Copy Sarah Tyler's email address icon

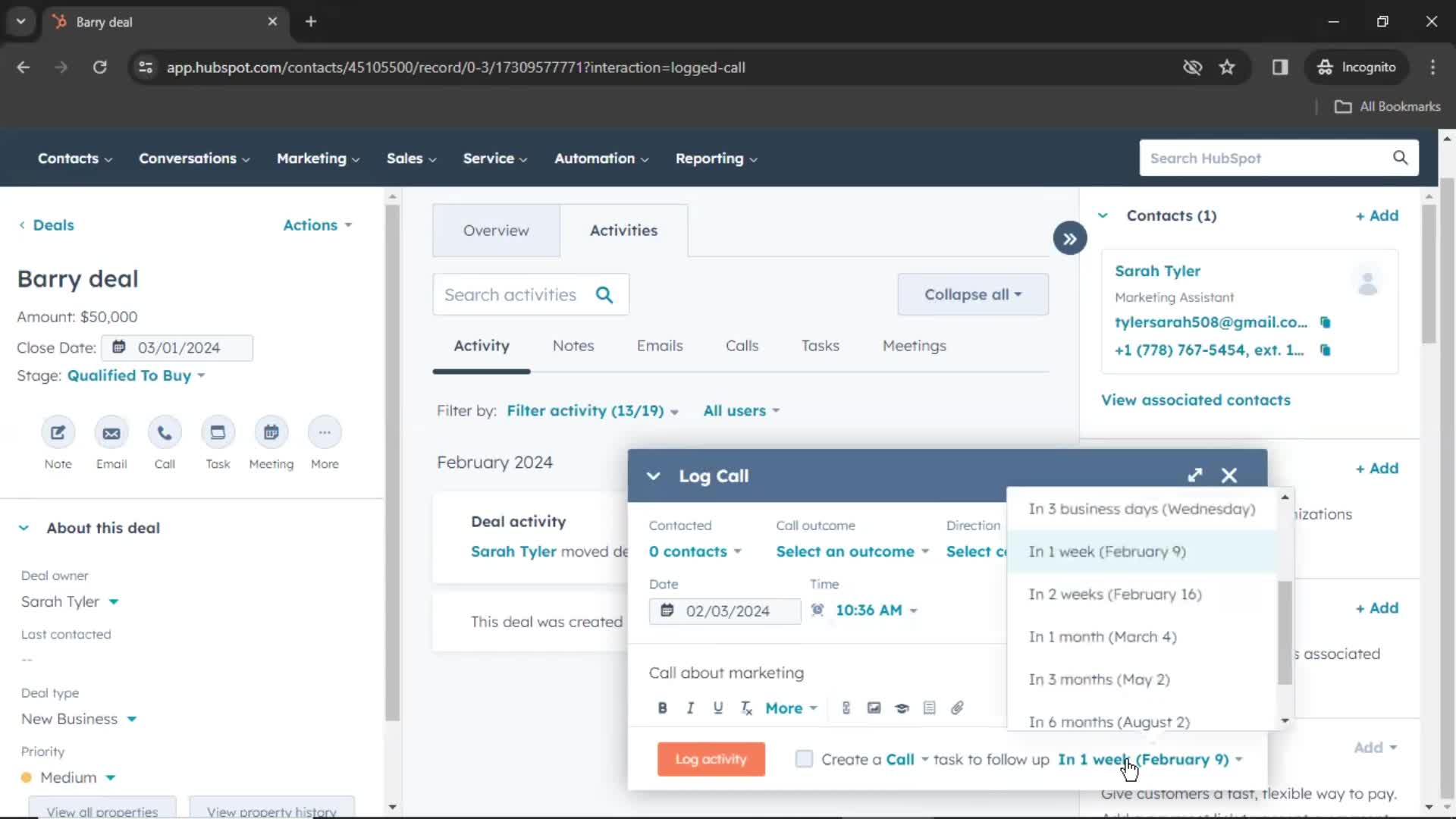pyautogui.click(x=1325, y=322)
